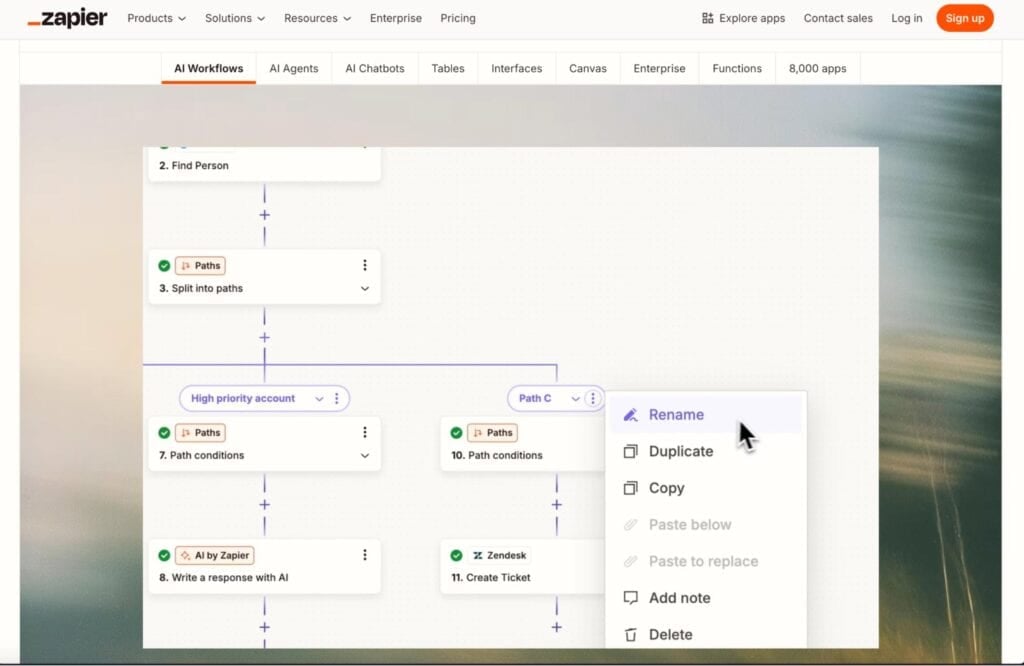Click green check on AI by Zapier step

(x=164, y=556)
